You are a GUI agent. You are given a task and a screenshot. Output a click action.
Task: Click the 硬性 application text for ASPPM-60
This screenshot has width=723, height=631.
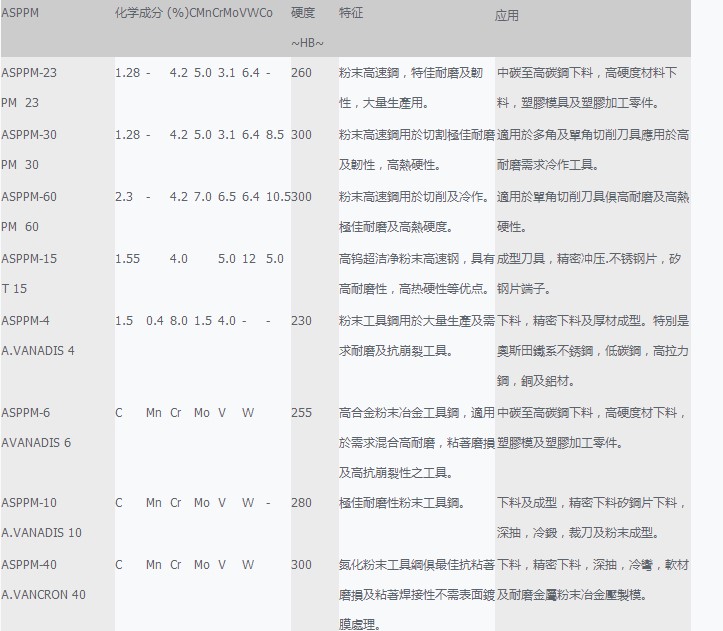tap(512, 227)
